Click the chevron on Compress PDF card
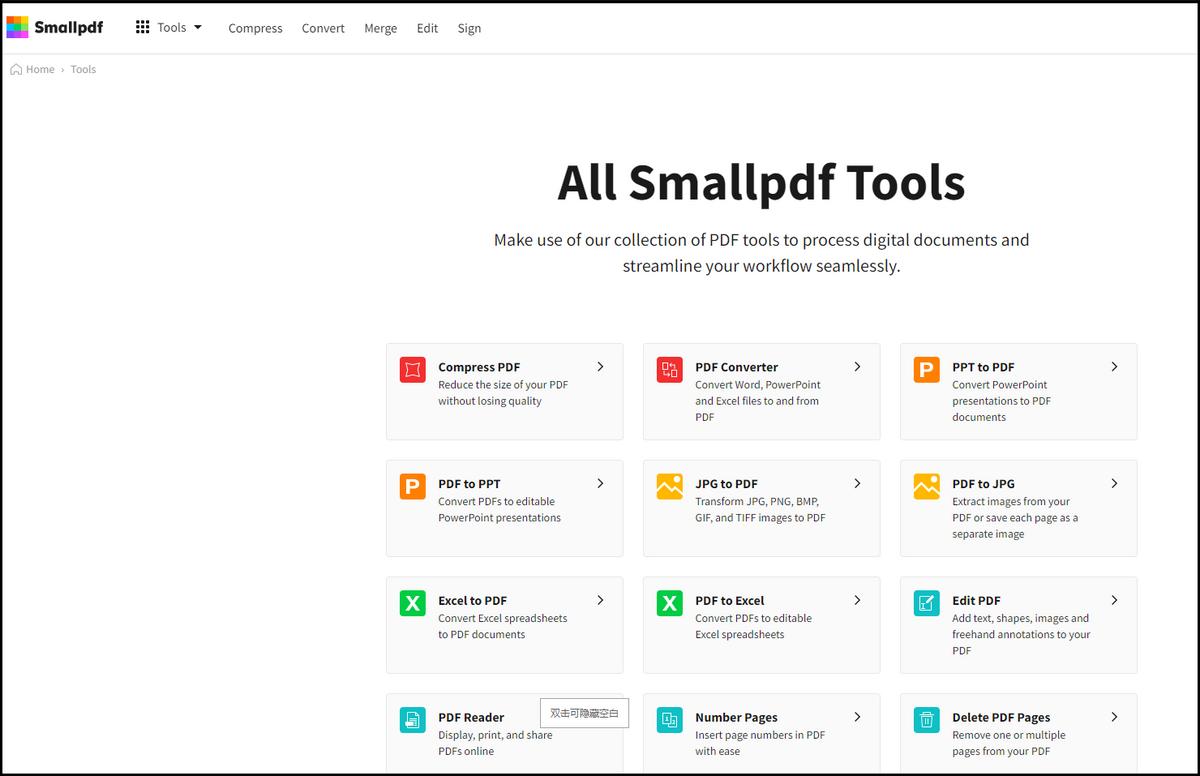 [600, 367]
